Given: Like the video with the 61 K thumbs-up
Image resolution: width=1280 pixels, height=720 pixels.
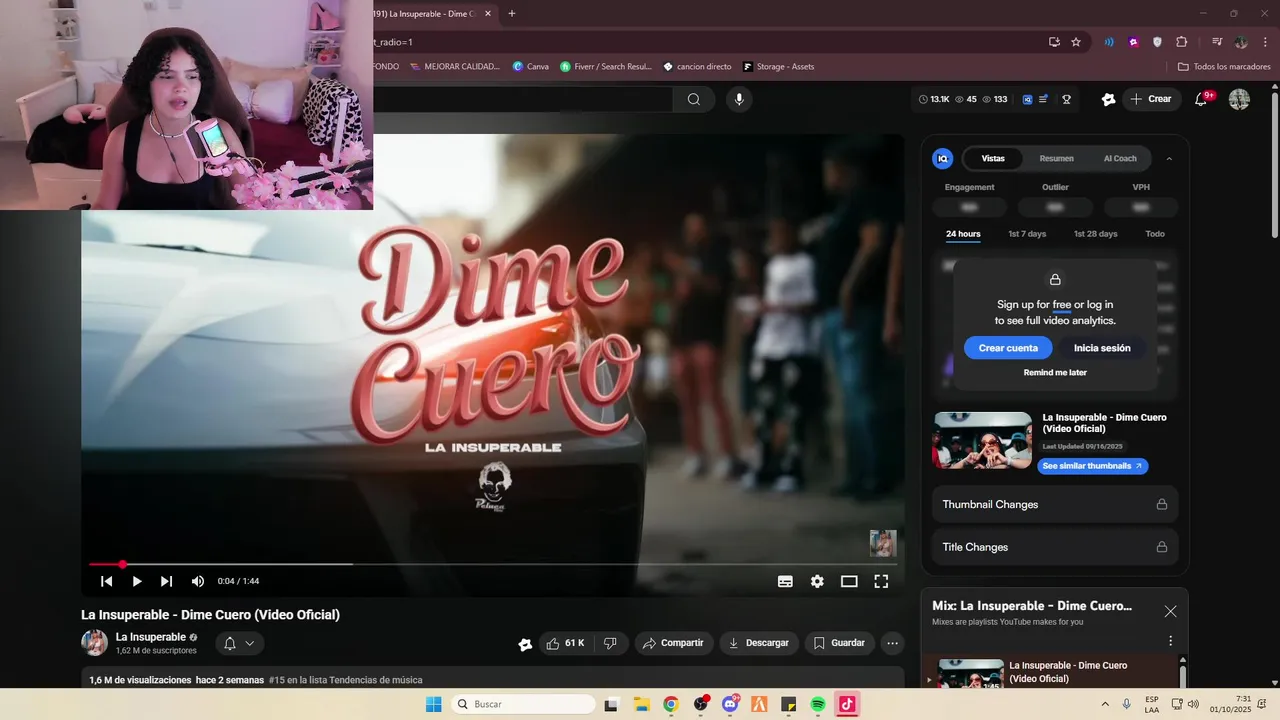Looking at the screenshot, I should (x=565, y=643).
